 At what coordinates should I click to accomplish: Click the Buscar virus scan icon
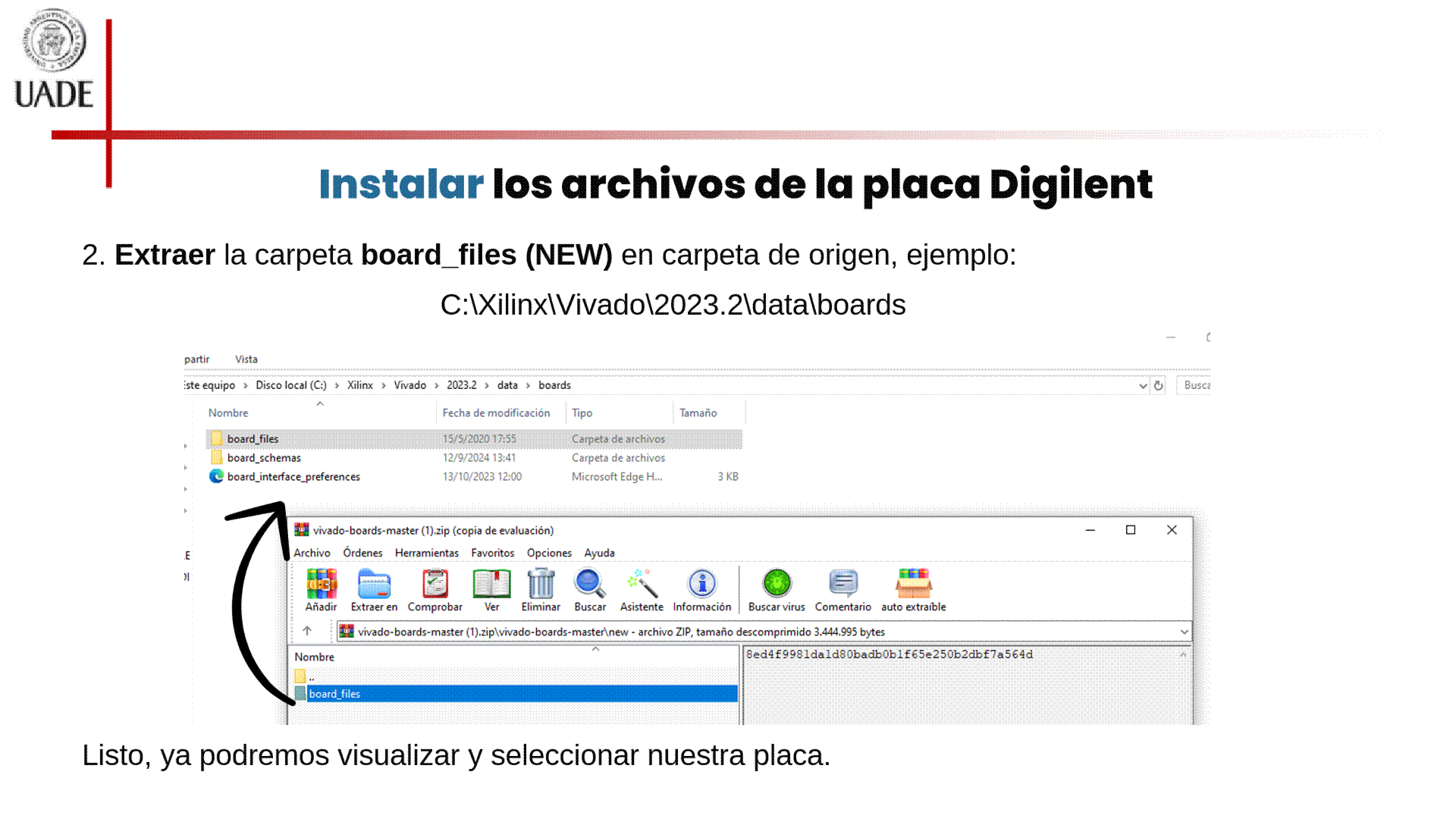pos(777,585)
